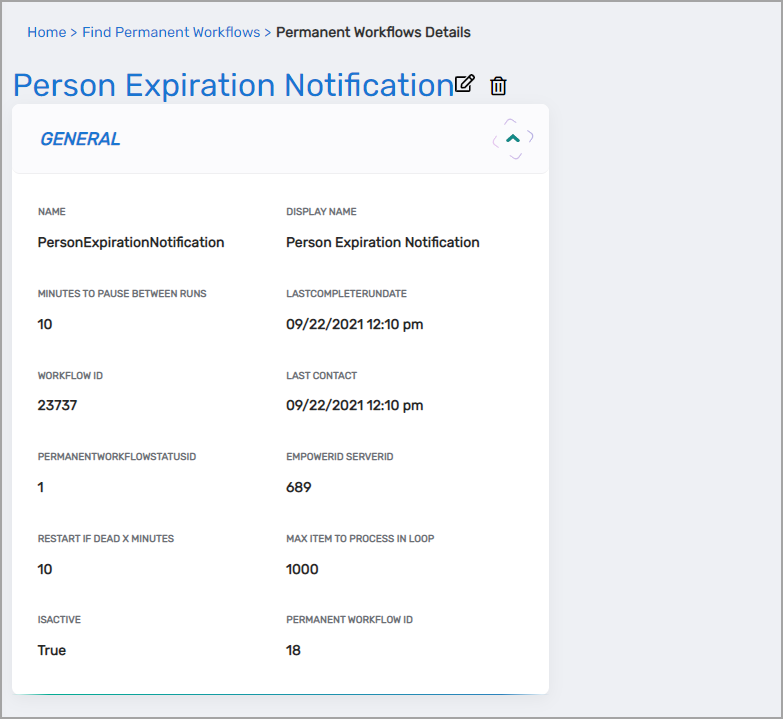783x719 pixels.
Task: Click the edit pencil icon beside the title
Action: point(464,83)
